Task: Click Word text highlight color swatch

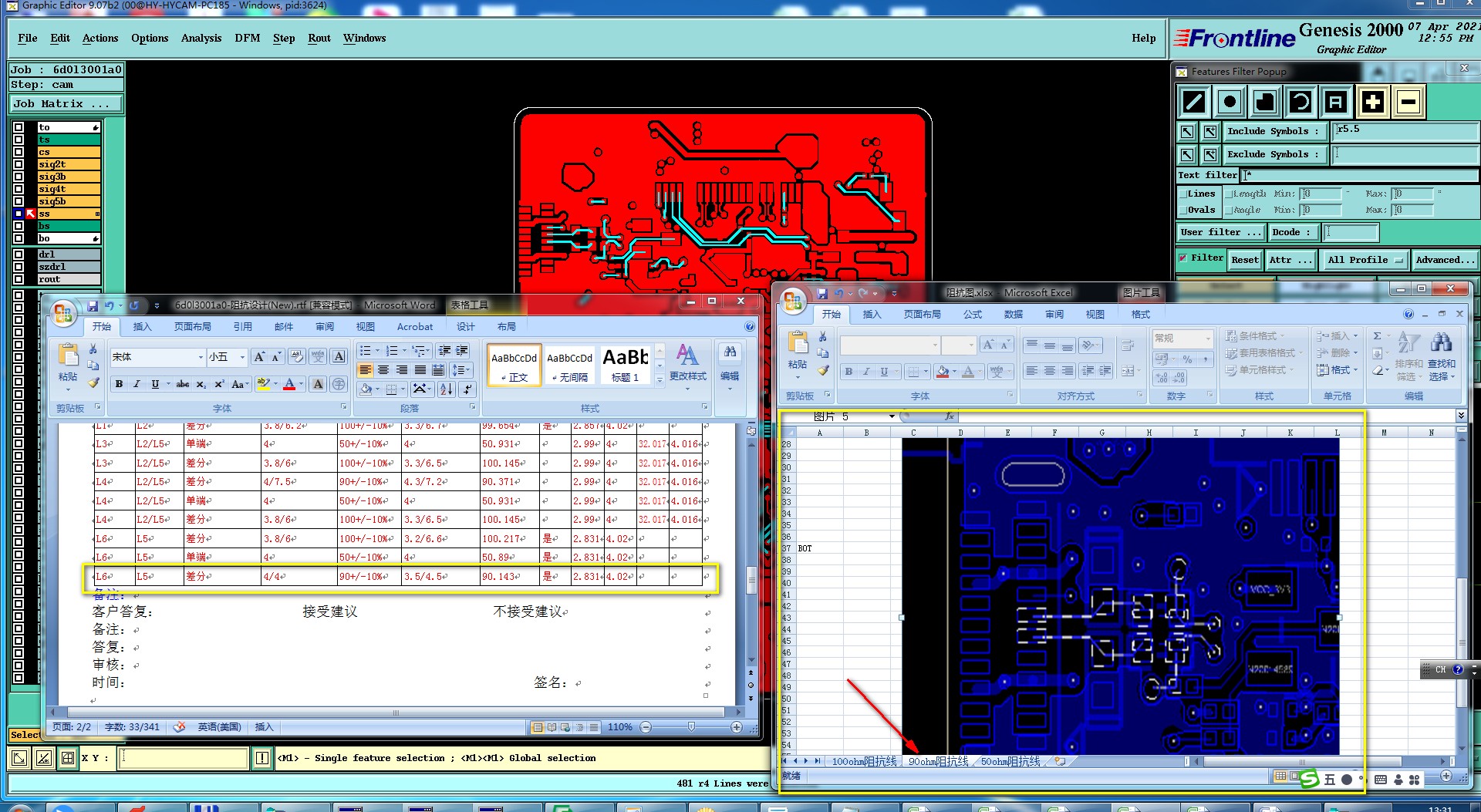Action: [263, 384]
